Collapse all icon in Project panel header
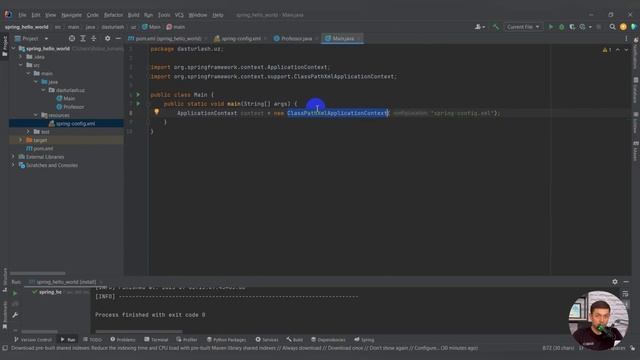 pos(93,38)
